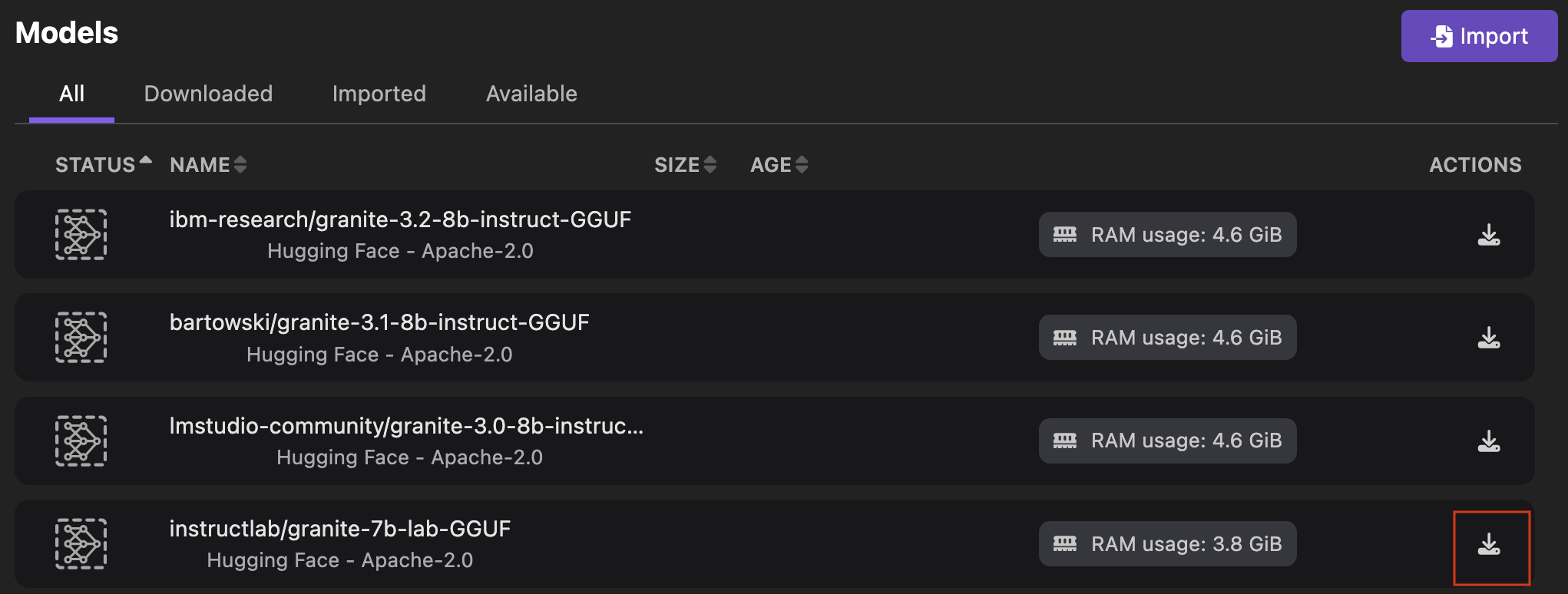Click the model icon on the instructlab row
The width and height of the screenshot is (1568, 594).
(x=81, y=544)
